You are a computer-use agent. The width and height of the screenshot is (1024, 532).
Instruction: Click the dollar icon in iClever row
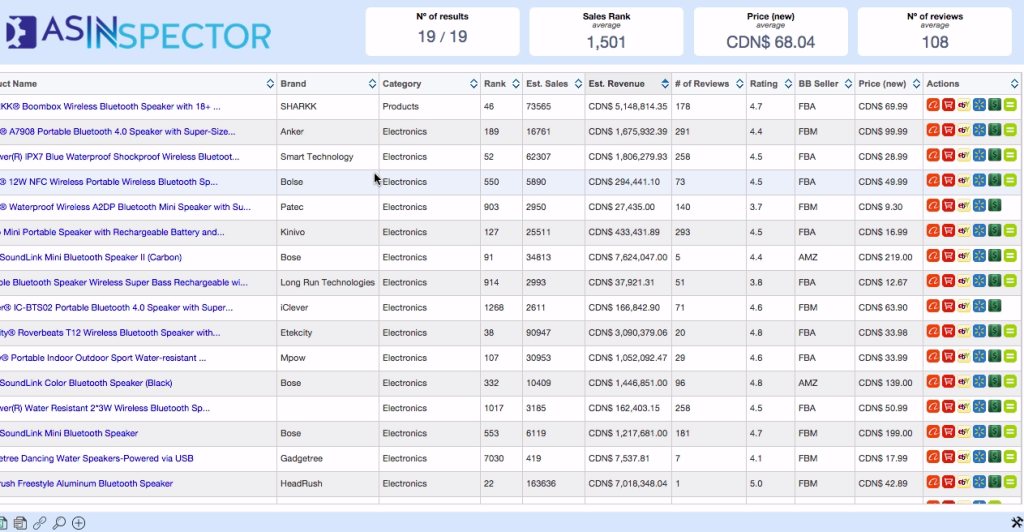(995, 306)
